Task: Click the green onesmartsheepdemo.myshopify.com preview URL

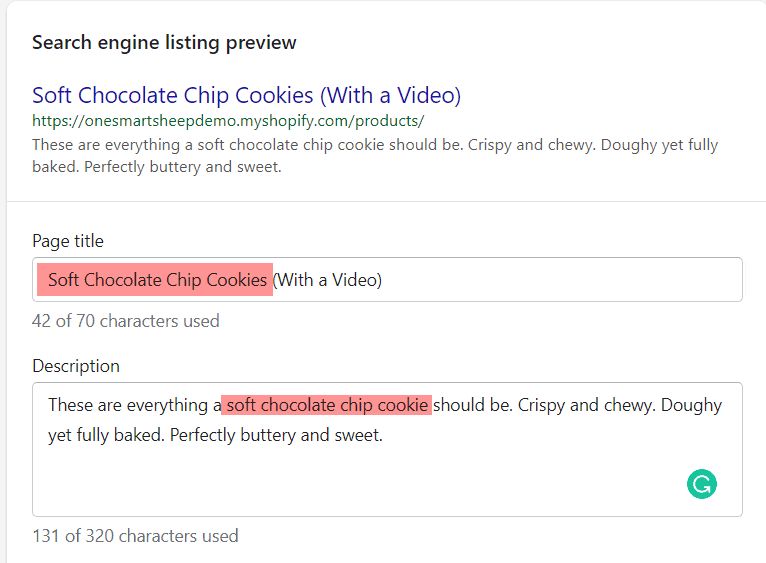Action: click(x=228, y=121)
